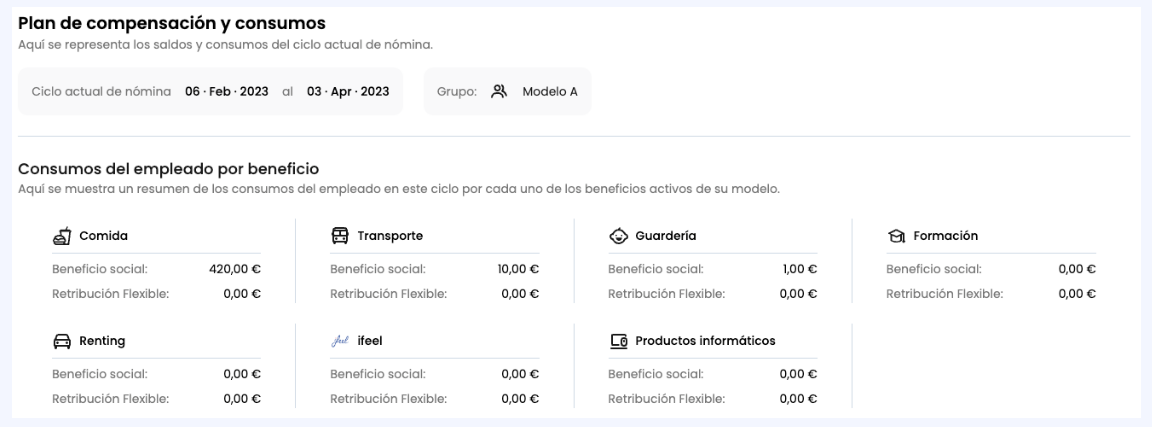
Task: Click the Formación graduation cap icon
Action: tap(896, 236)
